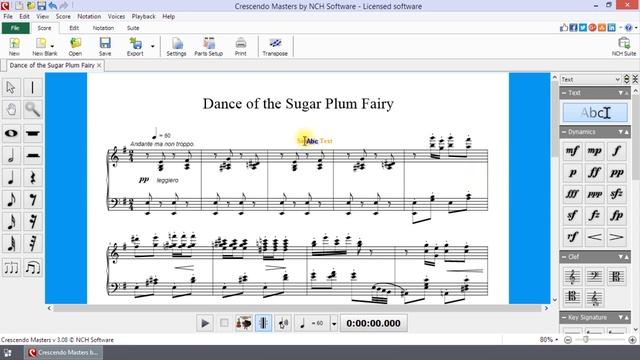Insert mezzo-piano mp dynamic
Screen dimensions: 640x360
(594, 151)
